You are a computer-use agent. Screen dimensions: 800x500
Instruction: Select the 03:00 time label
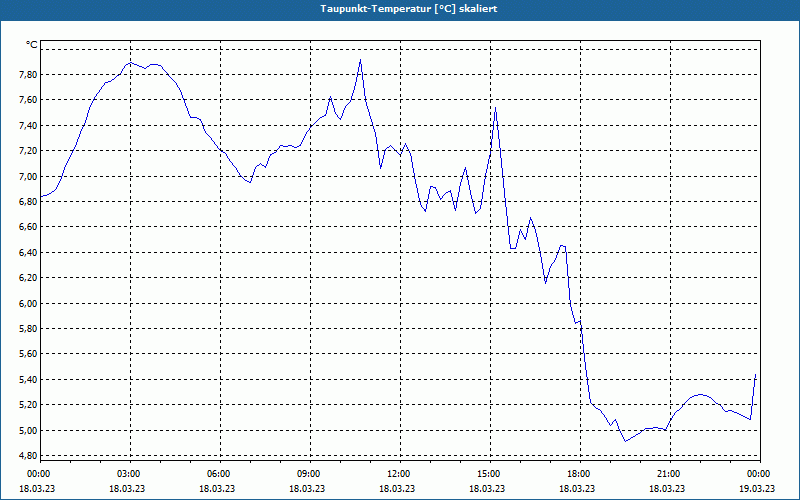130,474
